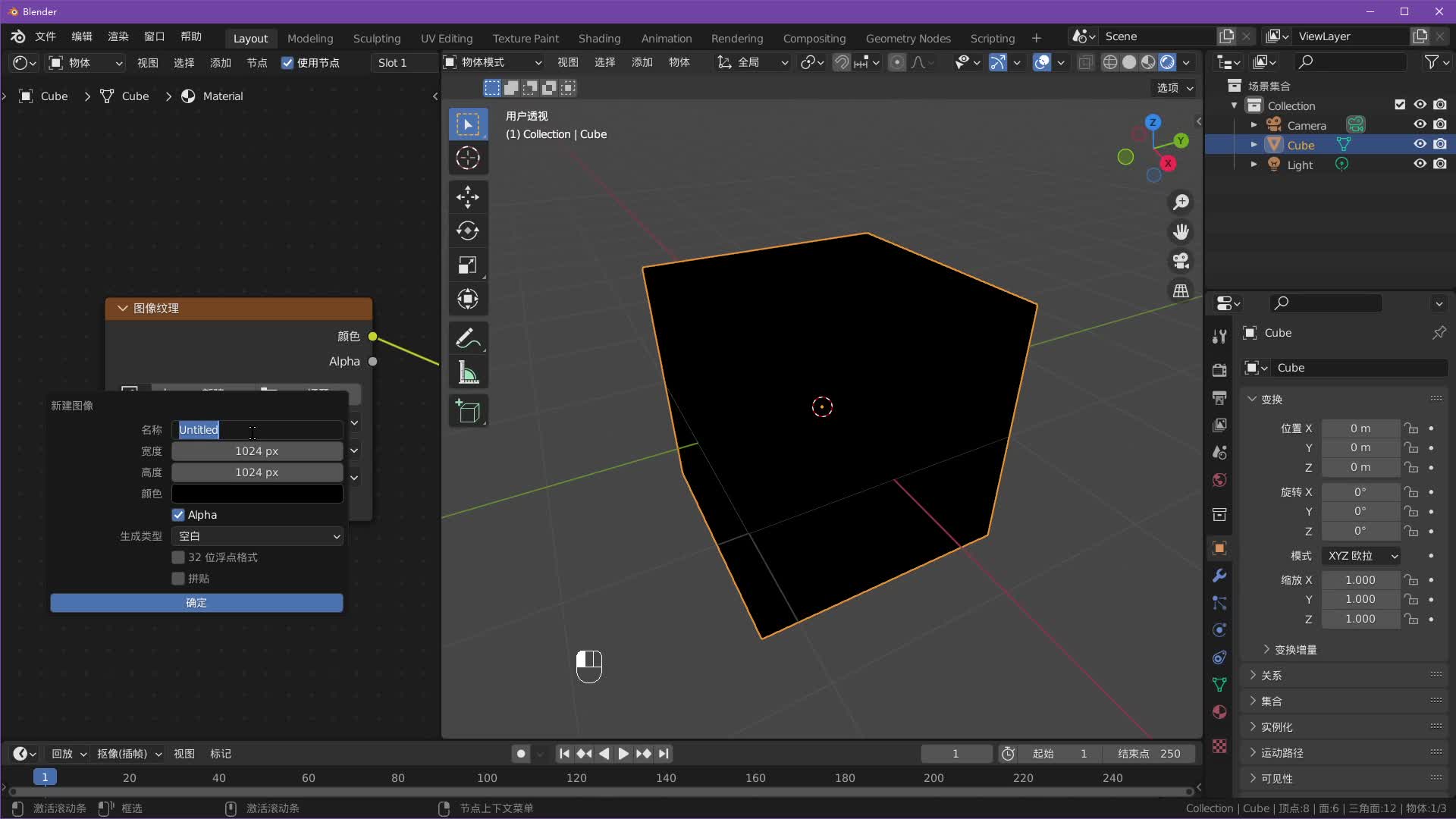Activate the 3D cursor tool
The height and width of the screenshot is (819, 1456).
point(468,158)
